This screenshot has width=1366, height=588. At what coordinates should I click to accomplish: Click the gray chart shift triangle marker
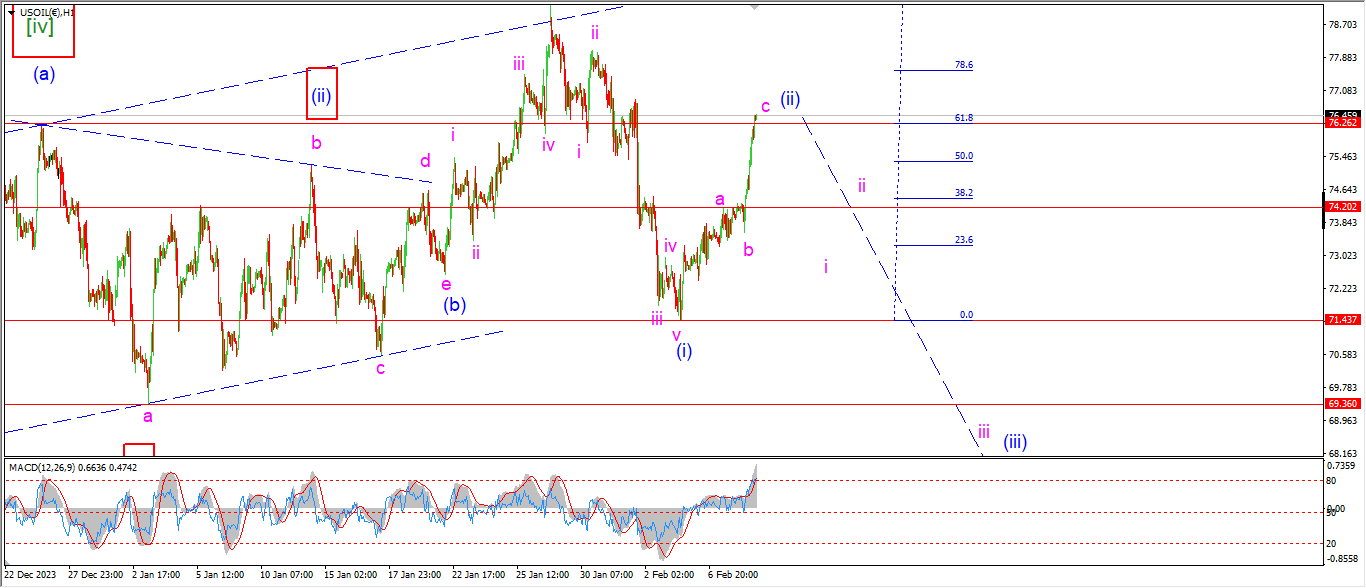pos(754,6)
